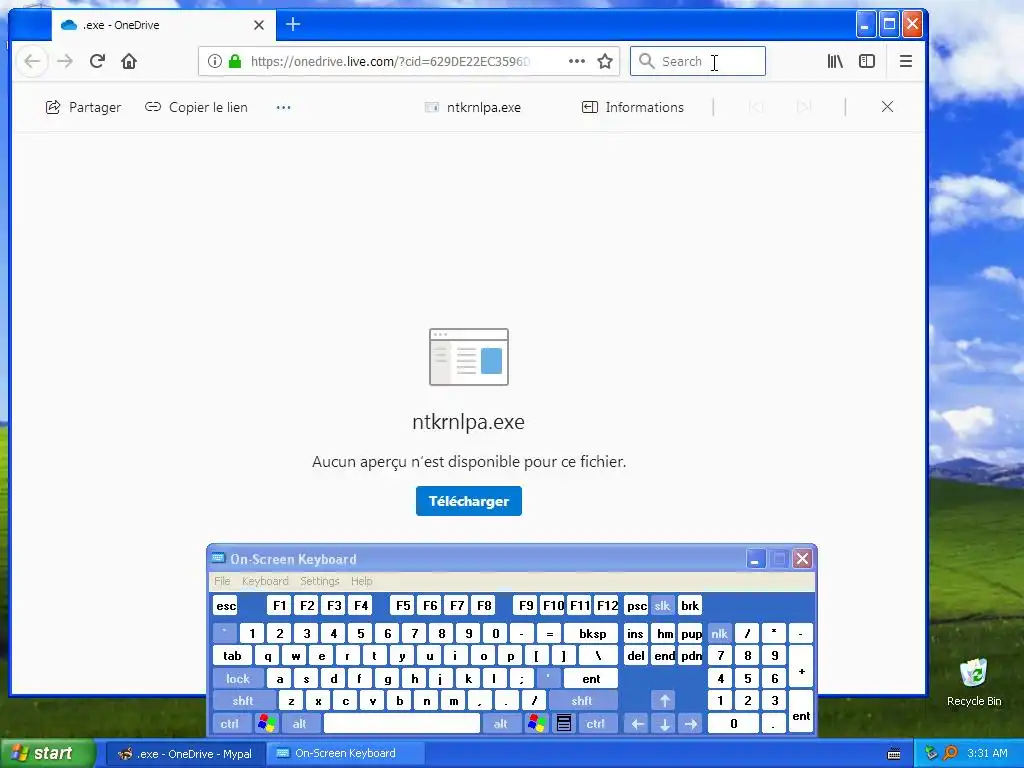The height and width of the screenshot is (768, 1024).
Task: Open page actions three-dot menu in address bar
Action: (577, 61)
